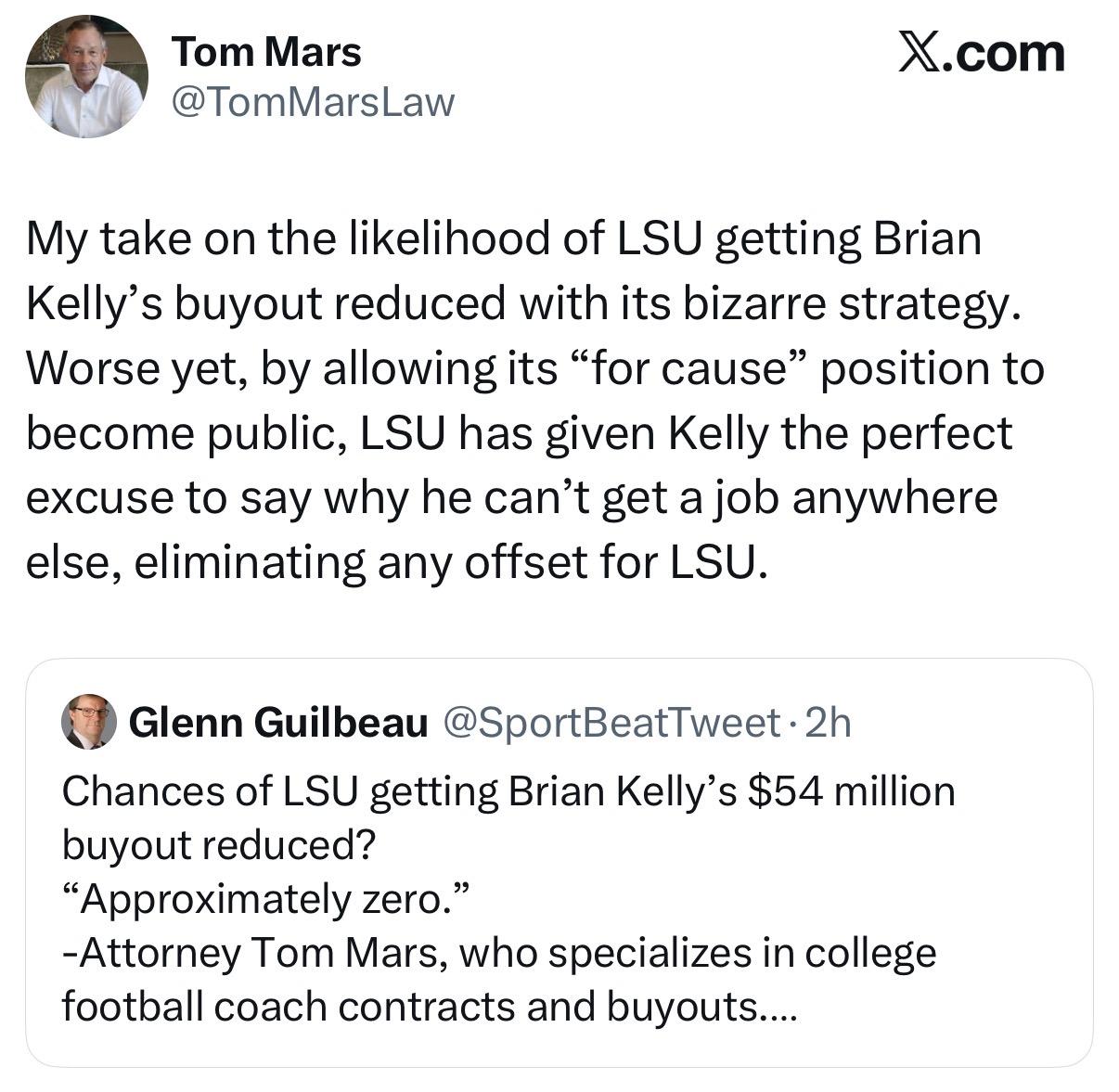The image size is (1119, 1092).
Task: Click "eliminating any offset for LSU." line
Action: (396, 562)
